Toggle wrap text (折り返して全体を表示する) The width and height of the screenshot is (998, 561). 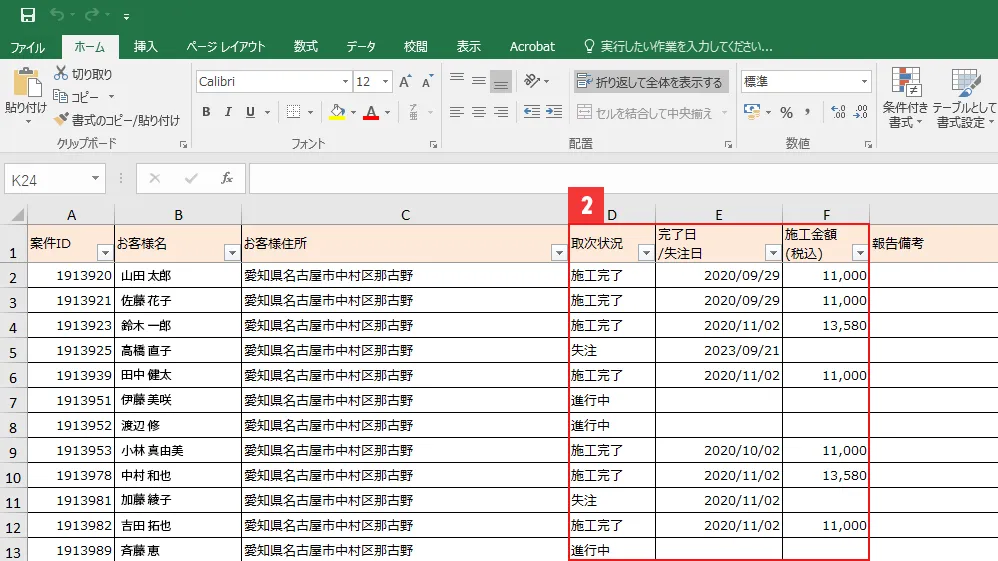[650, 82]
